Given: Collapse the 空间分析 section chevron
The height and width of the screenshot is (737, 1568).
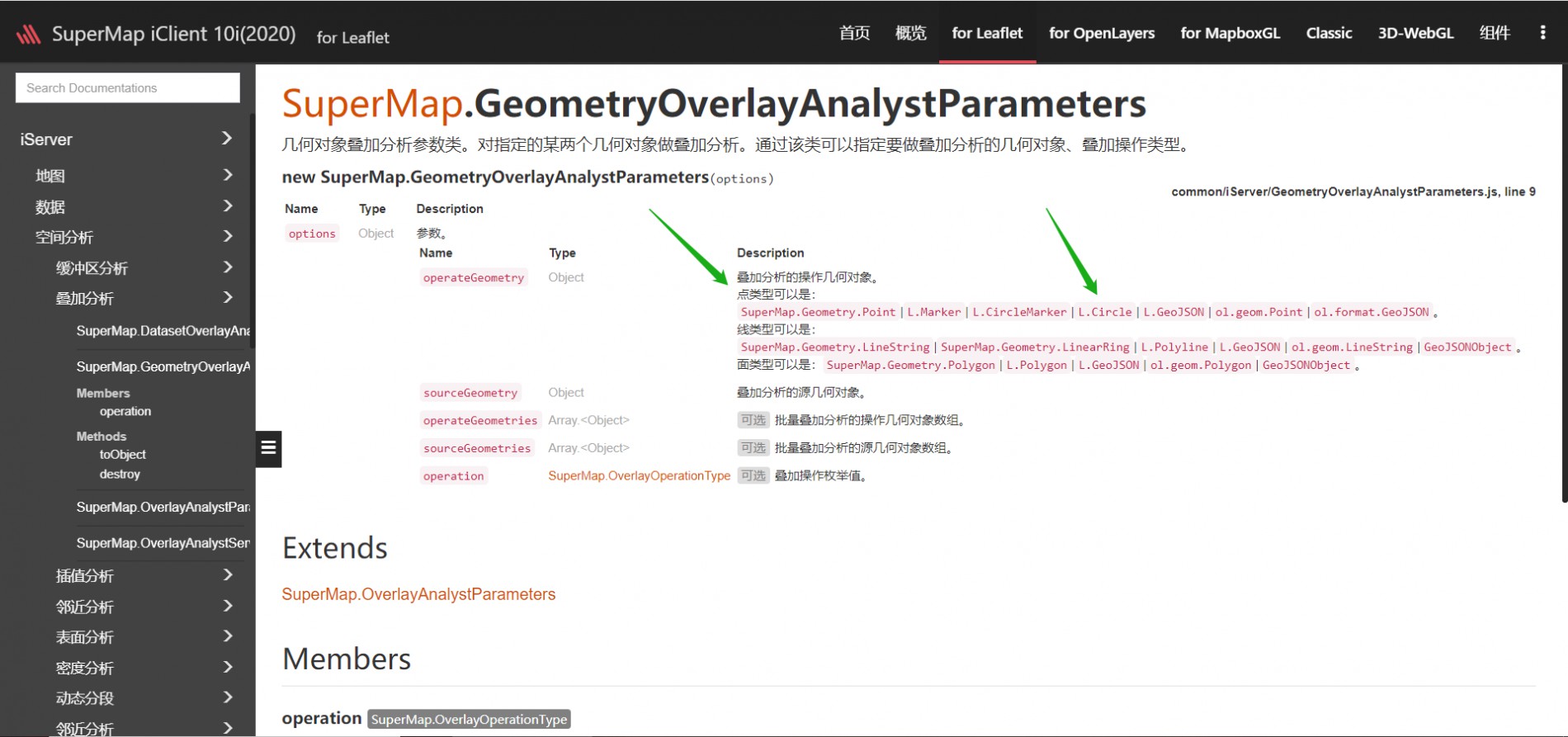Looking at the screenshot, I should [x=227, y=236].
